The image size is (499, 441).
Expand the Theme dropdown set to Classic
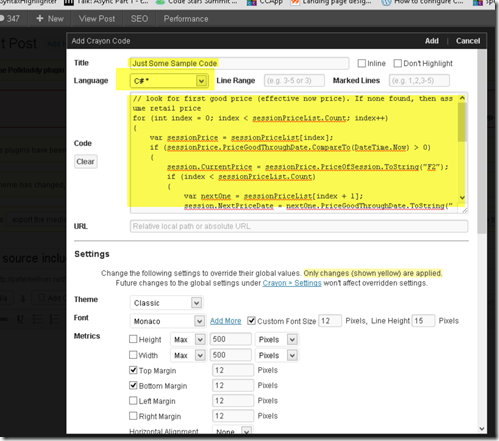tap(166, 303)
